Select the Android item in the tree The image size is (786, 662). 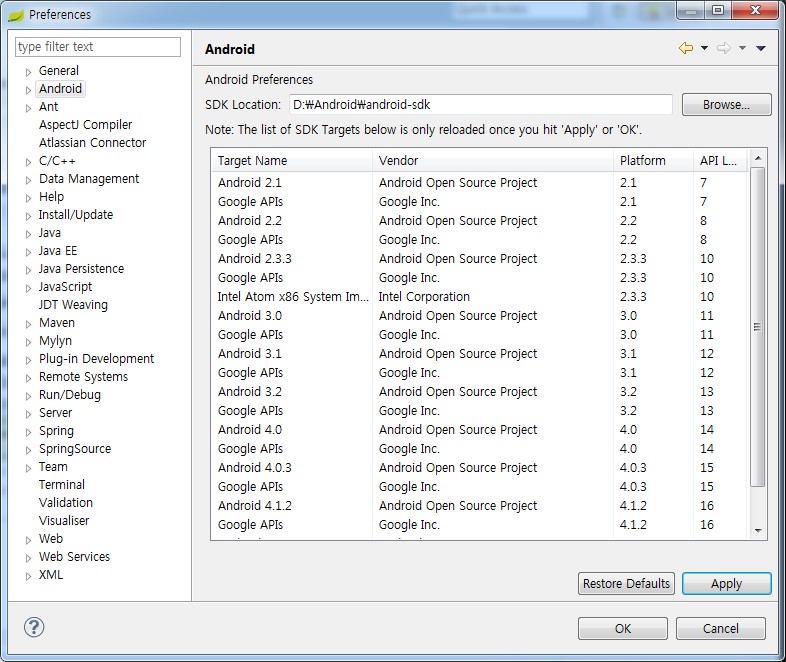coord(60,89)
